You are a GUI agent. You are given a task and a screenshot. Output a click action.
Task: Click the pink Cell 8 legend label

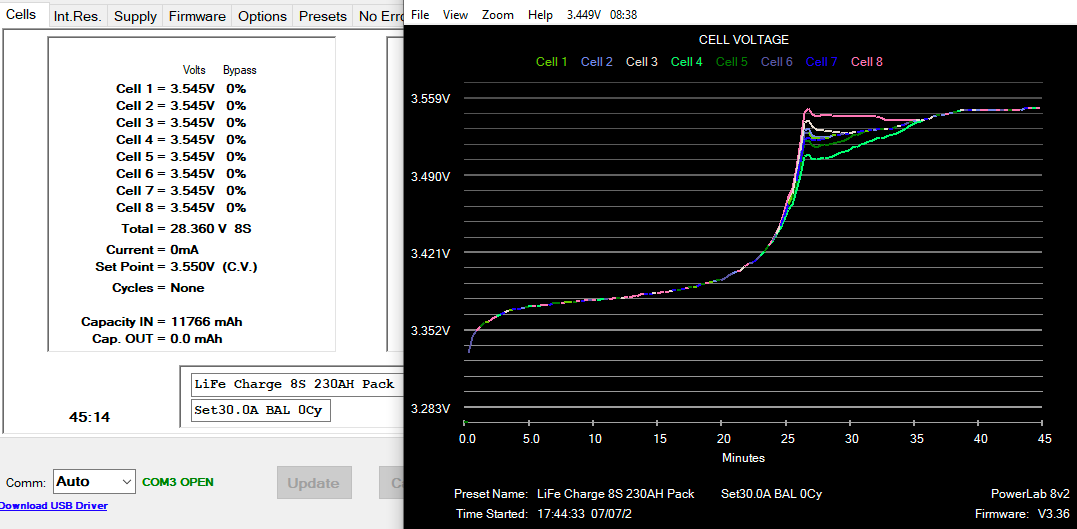[x=866, y=62]
